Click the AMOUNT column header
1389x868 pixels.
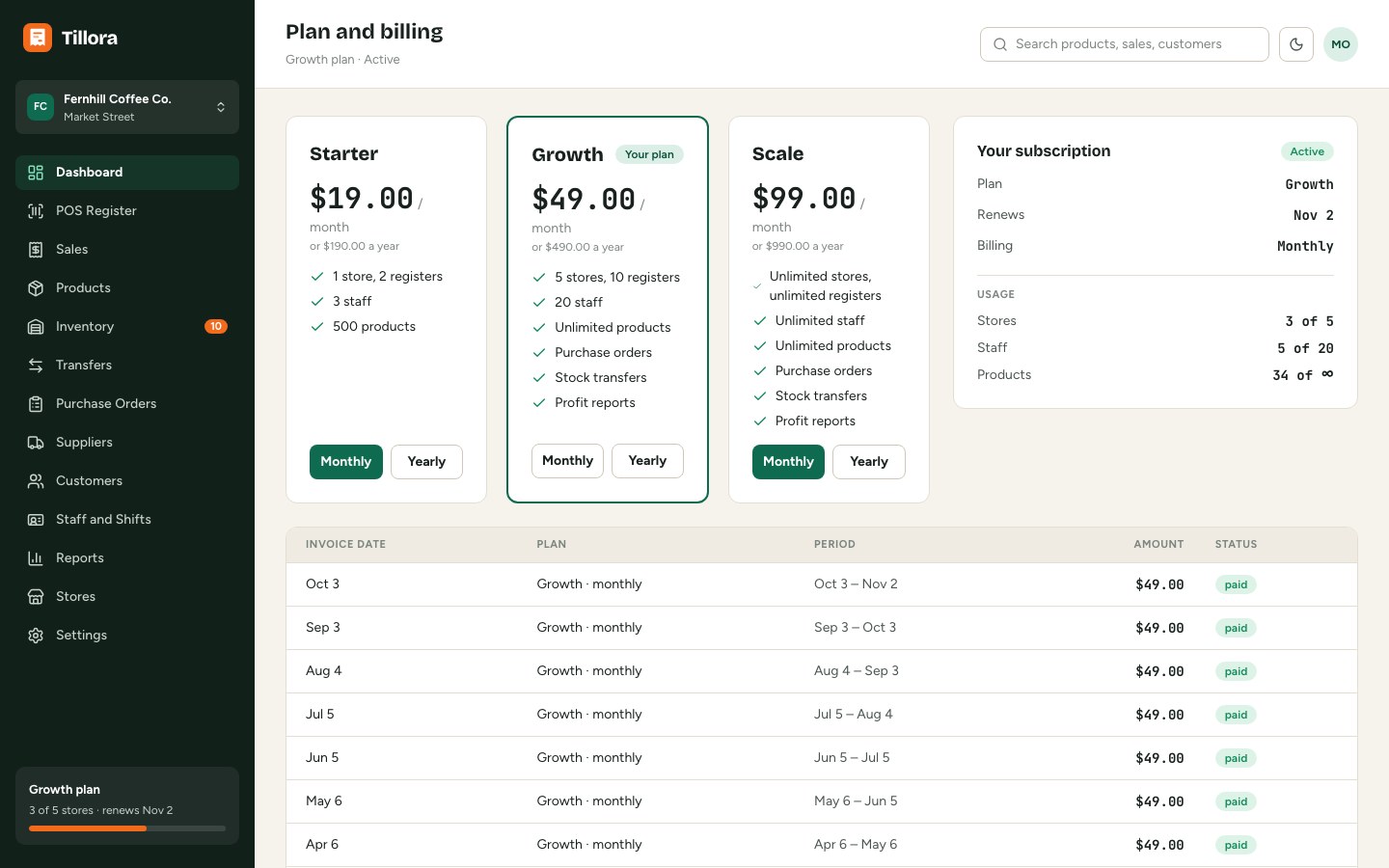(1158, 545)
